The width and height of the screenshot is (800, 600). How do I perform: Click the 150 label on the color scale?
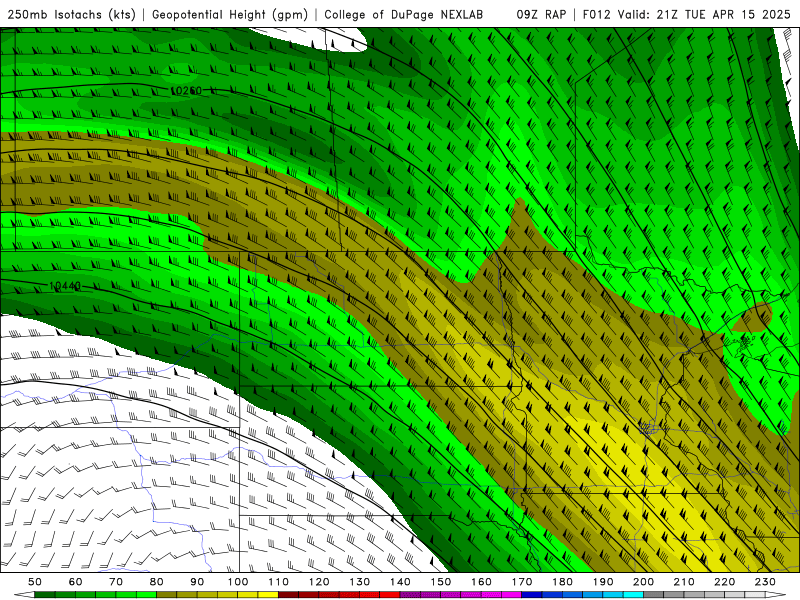coord(441,582)
